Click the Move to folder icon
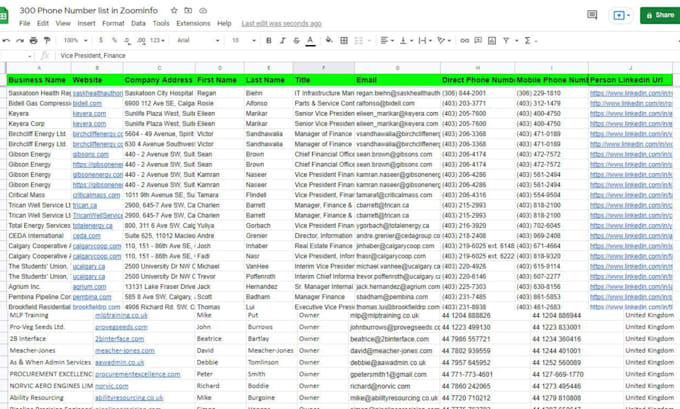Screen dimensions: 680x409 [x=188, y=10]
